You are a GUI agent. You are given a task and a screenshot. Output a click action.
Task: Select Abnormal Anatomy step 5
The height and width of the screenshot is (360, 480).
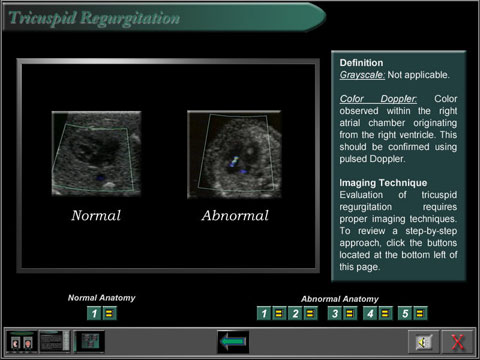point(405,313)
